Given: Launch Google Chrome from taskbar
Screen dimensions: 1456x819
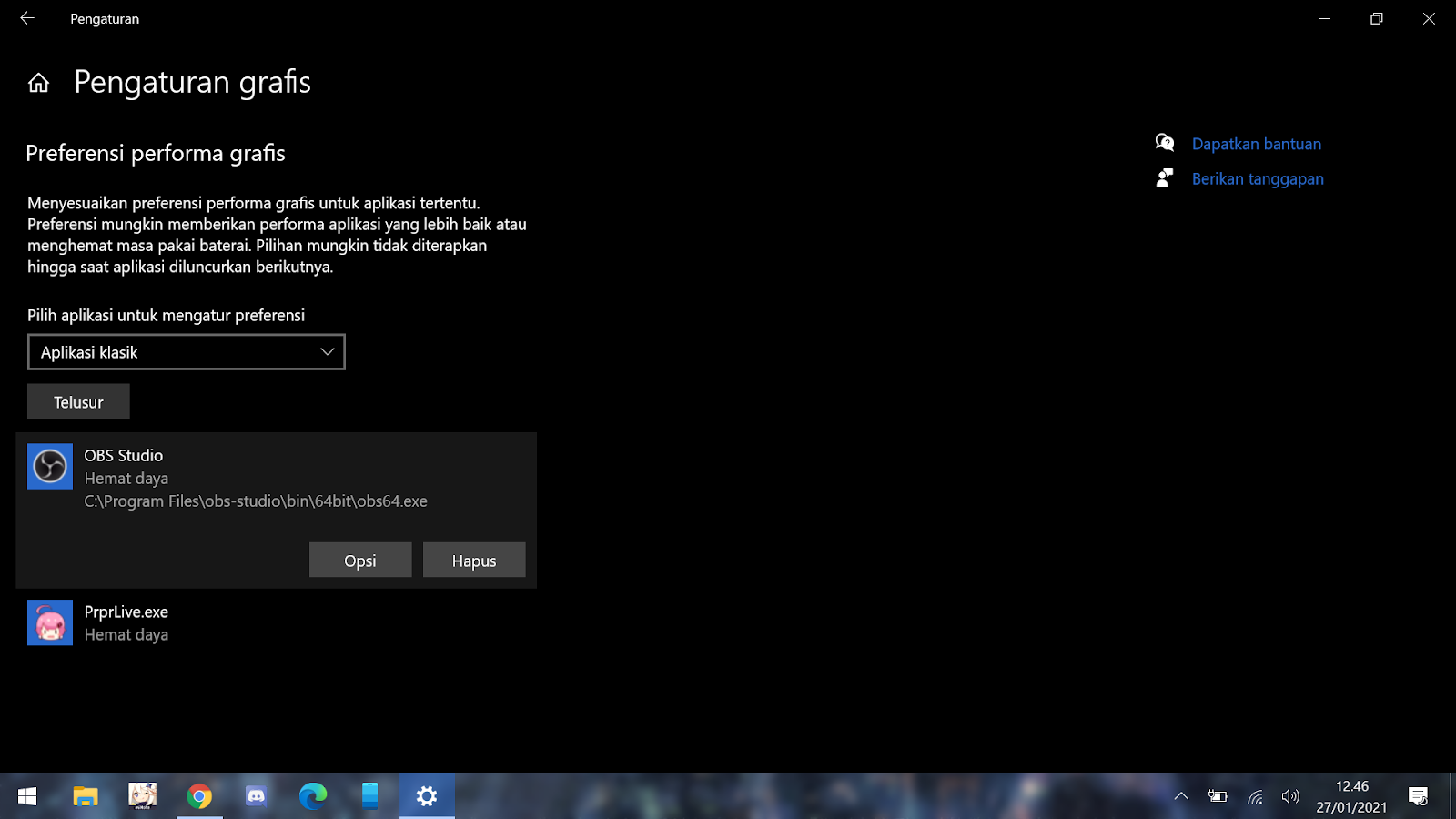Looking at the screenshot, I should [x=199, y=797].
